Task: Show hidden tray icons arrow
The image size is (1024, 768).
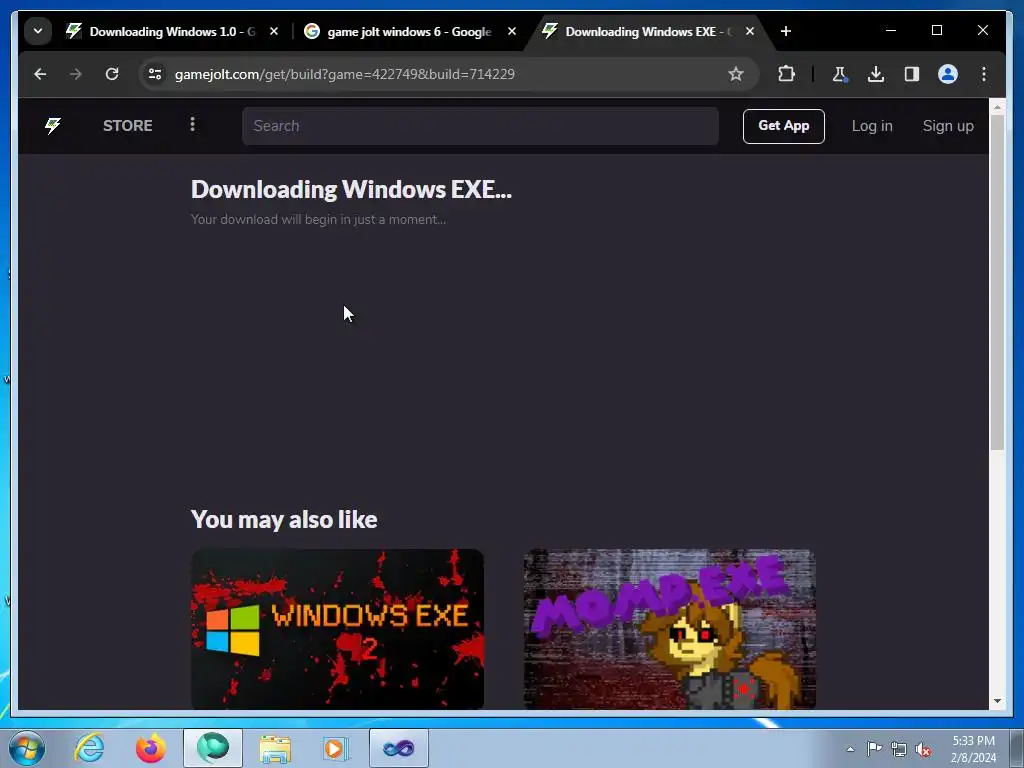Action: 850,750
